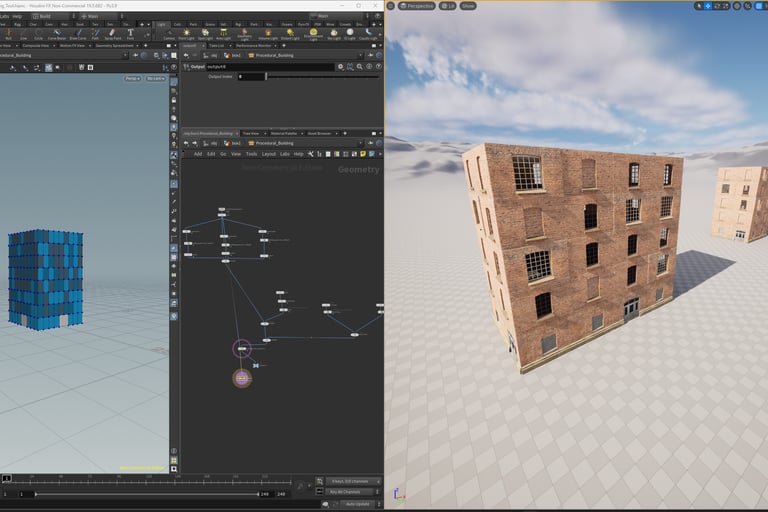Open the Key All Channels dropdown
Screen dimensions: 768x512
(x=352, y=491)
